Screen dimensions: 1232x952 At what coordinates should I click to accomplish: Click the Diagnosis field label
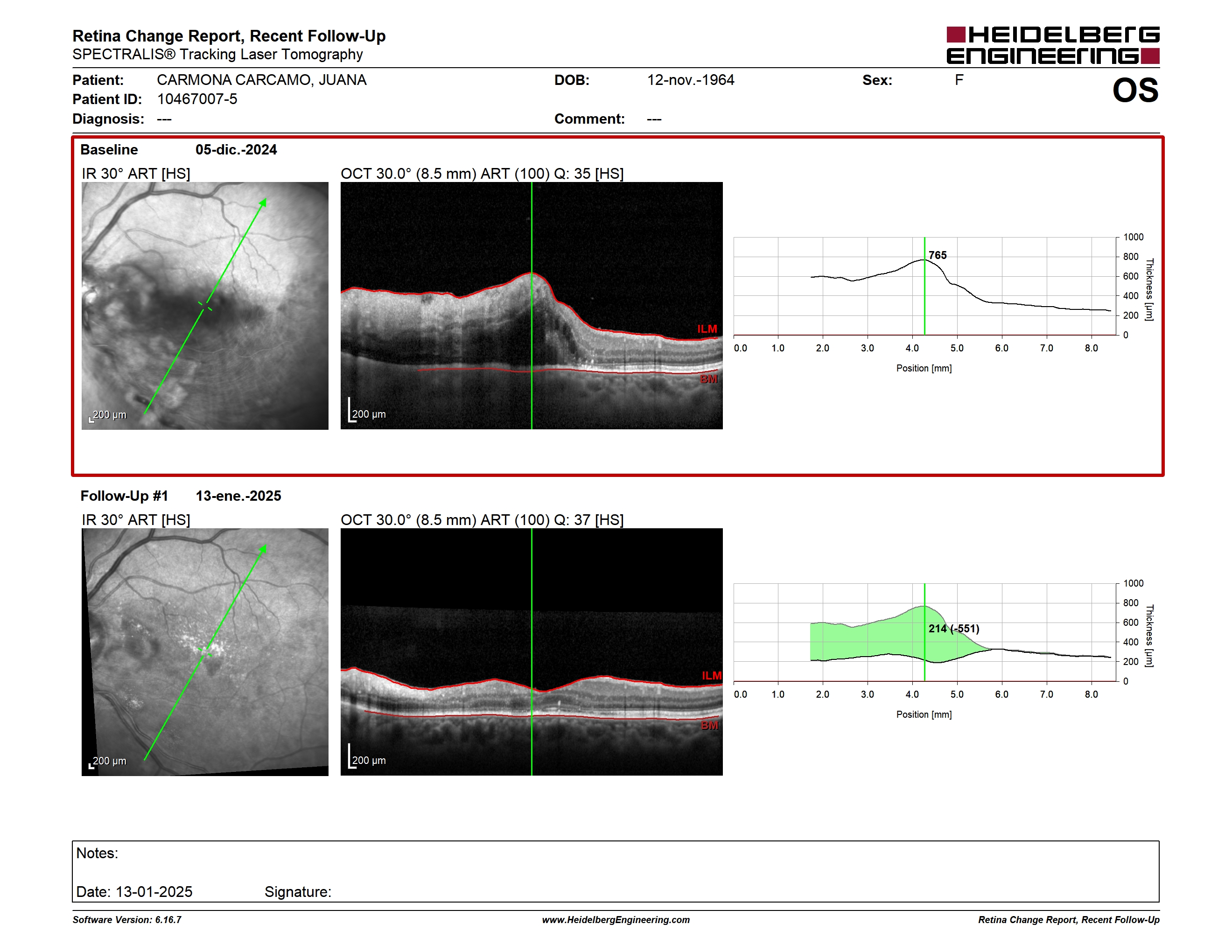(x=108, y=119)
